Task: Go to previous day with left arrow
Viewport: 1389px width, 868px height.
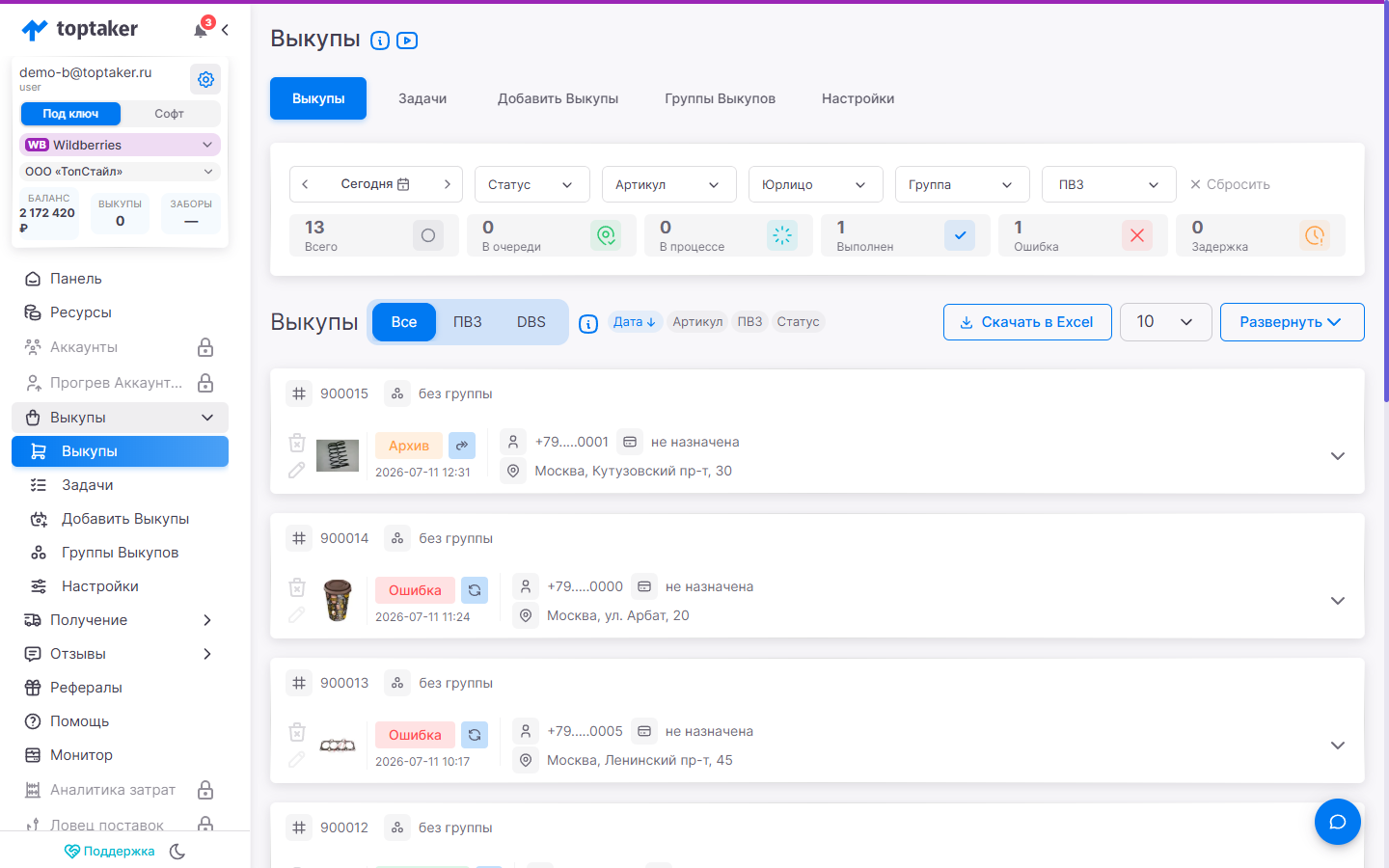Action: coord(305,184)
